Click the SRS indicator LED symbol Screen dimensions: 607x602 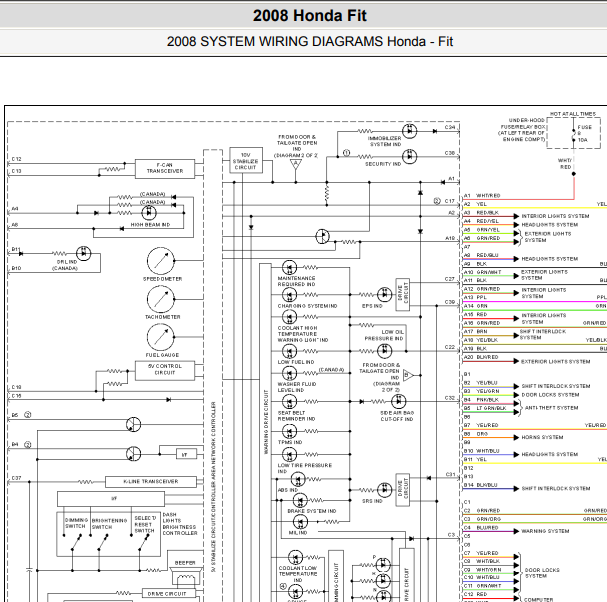384,490
